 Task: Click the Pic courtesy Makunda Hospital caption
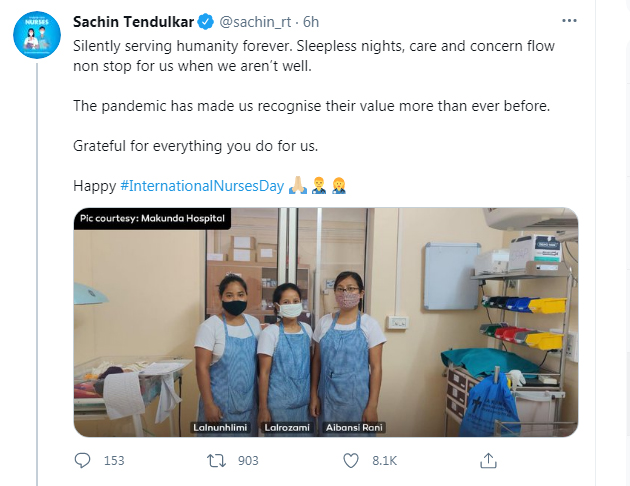152,218
